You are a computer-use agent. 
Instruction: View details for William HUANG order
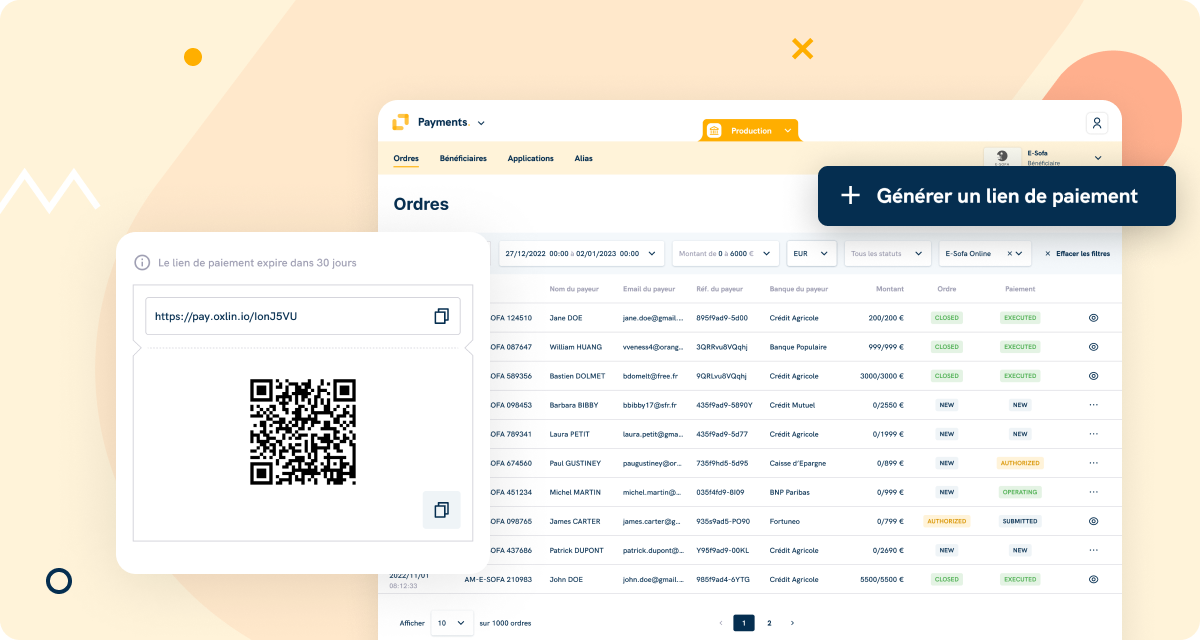[1093, 347]
